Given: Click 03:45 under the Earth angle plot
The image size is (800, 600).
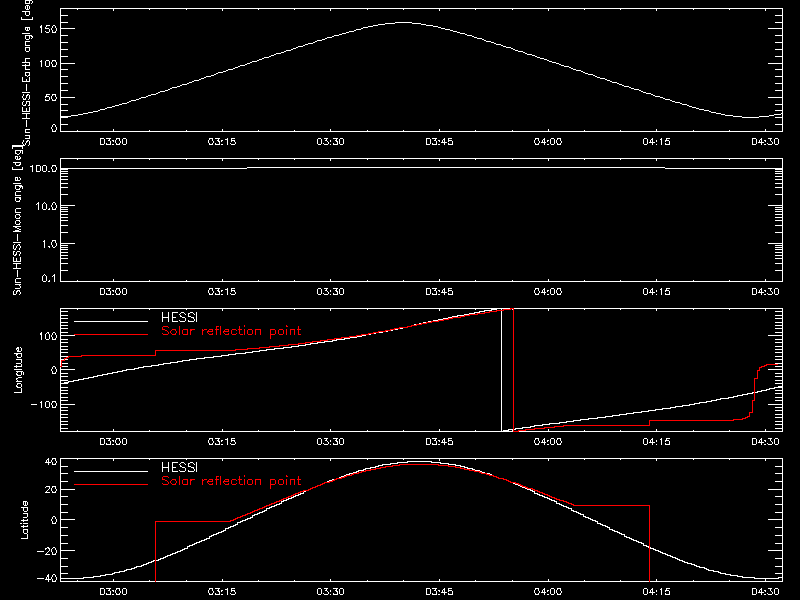Looking at the screenshot, I should point(439,142).
